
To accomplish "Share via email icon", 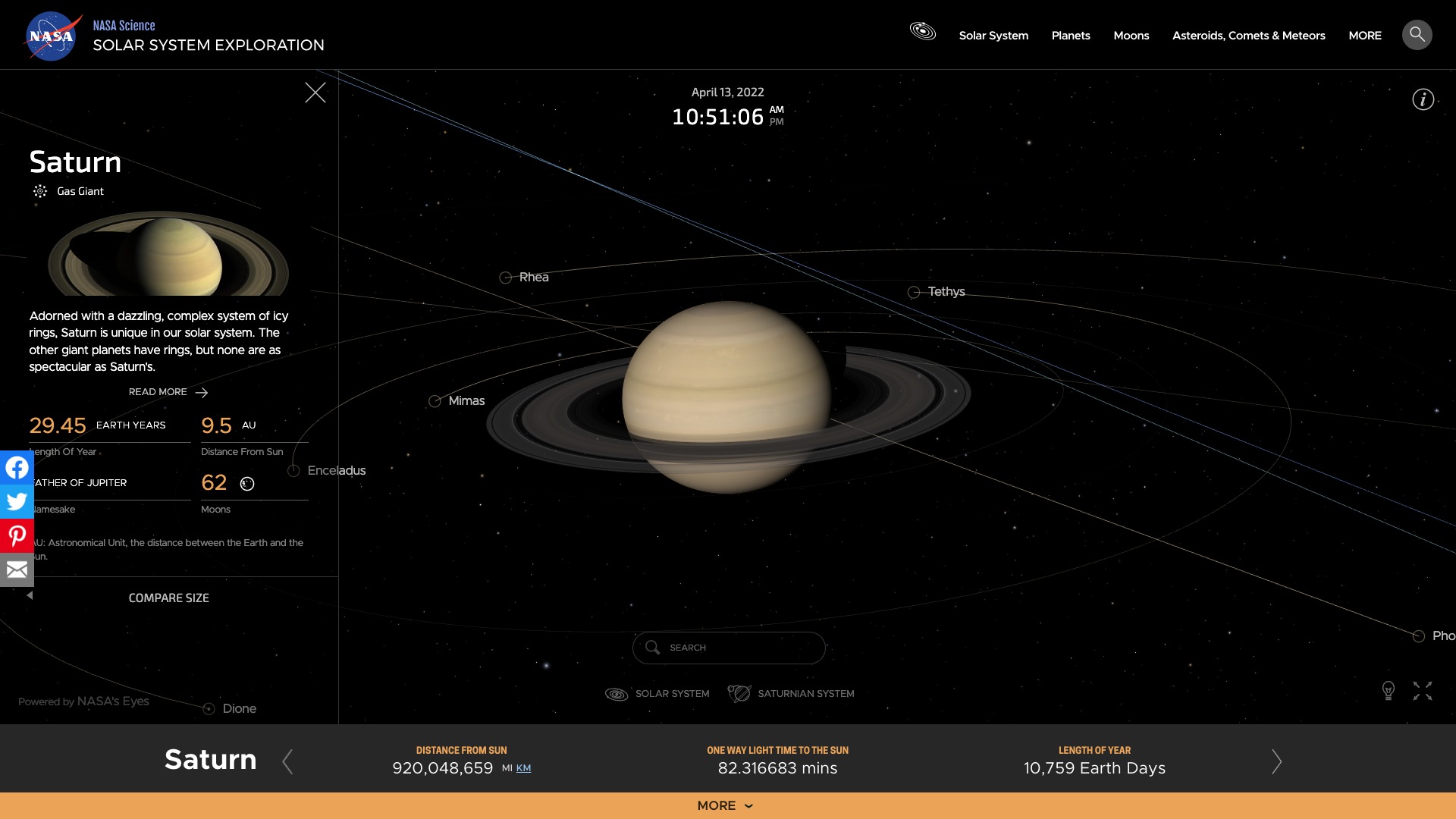I will pyautogui.click(x=17, y=570).
